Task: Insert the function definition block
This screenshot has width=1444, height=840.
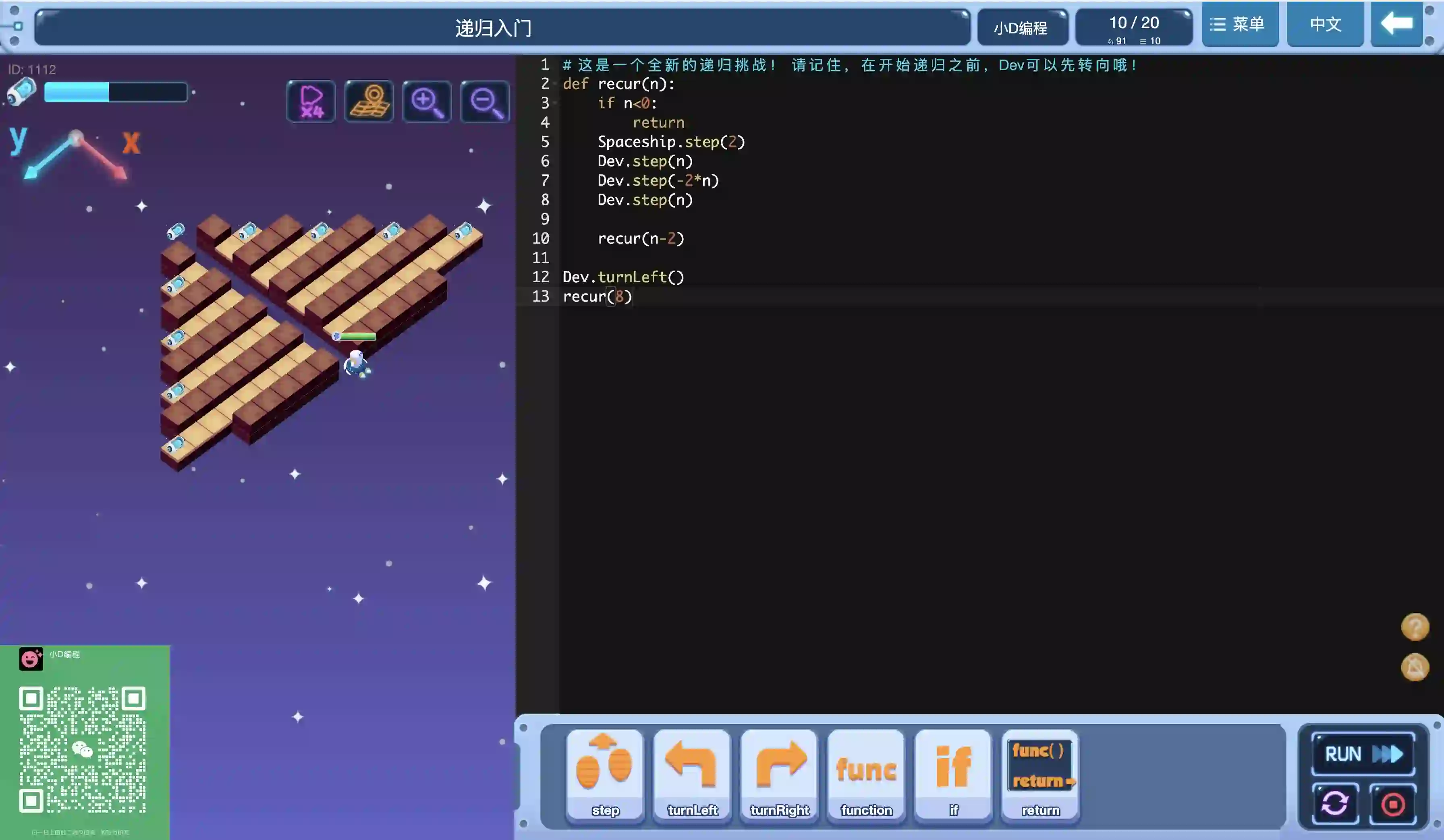Action: (866, 775)
